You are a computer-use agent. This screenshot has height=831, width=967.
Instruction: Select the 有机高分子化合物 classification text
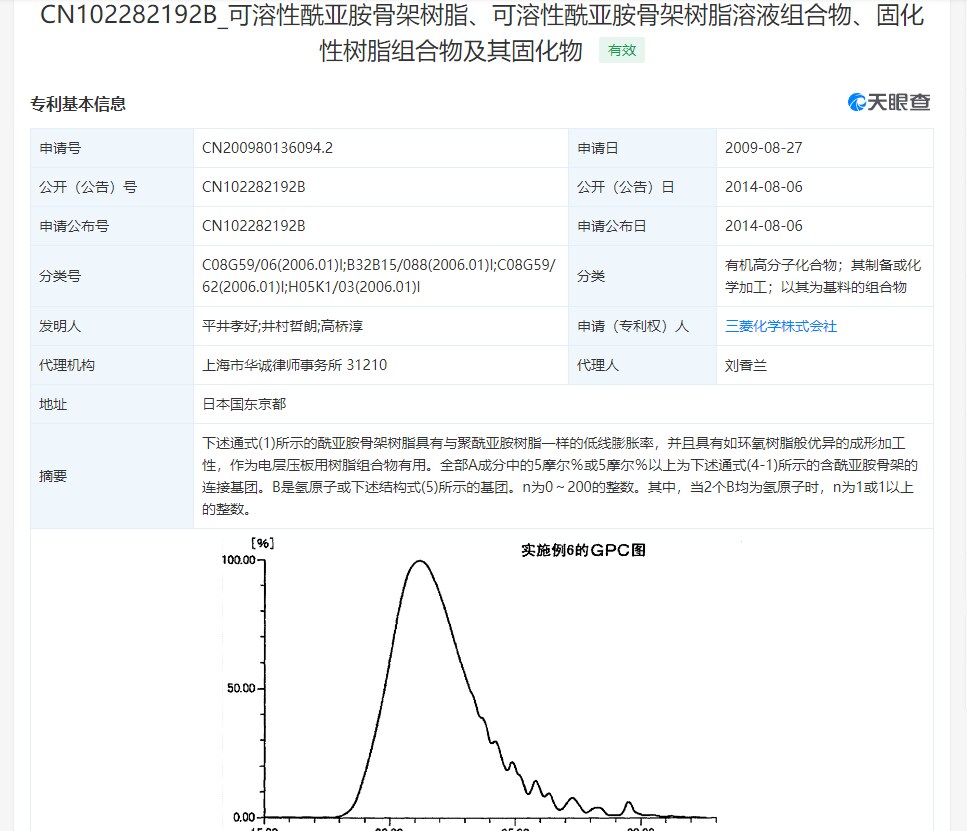[x=781, y=265]
